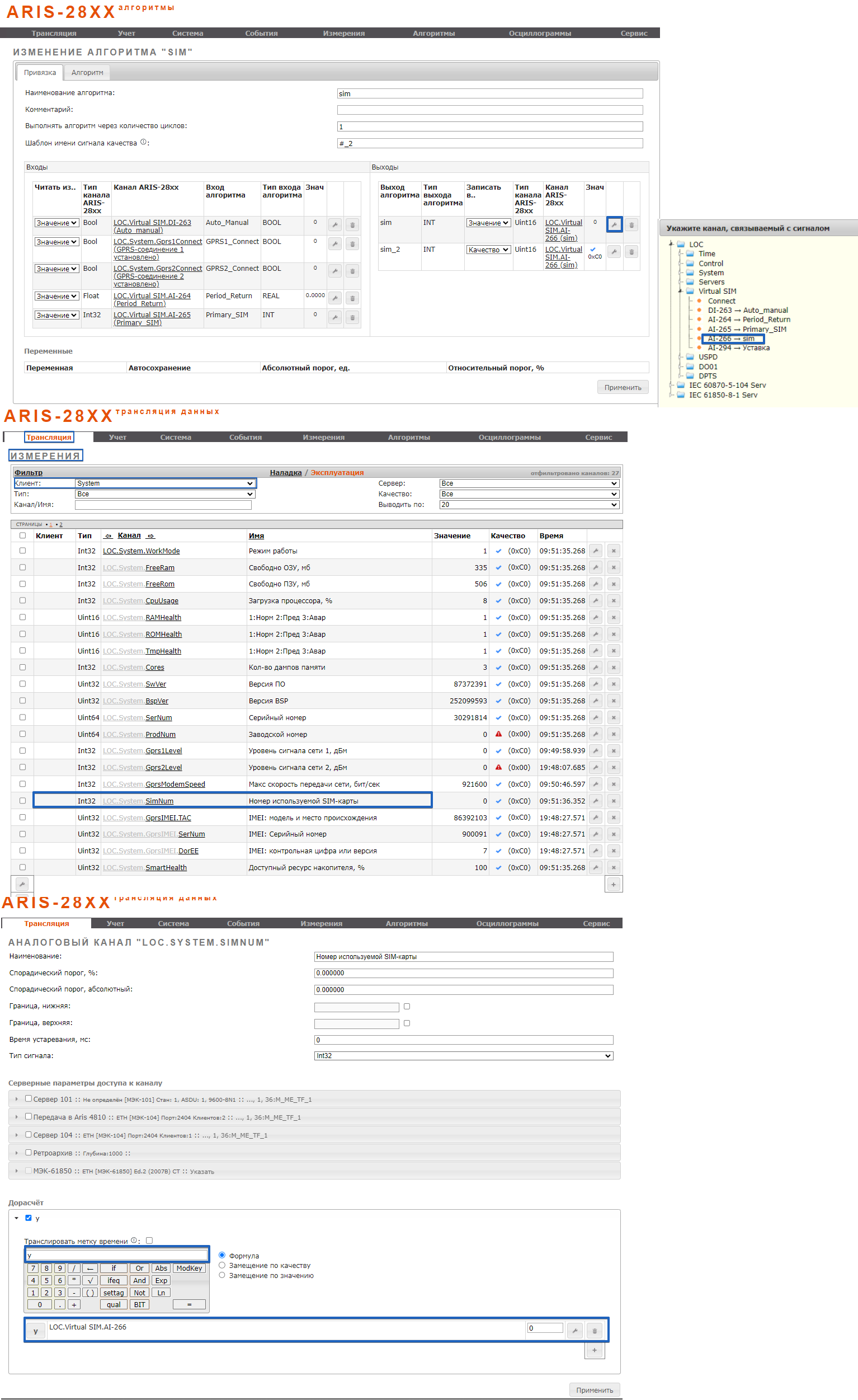Open the Алгоритм tab
The image size is (858, 1400).
pos(87,73)
